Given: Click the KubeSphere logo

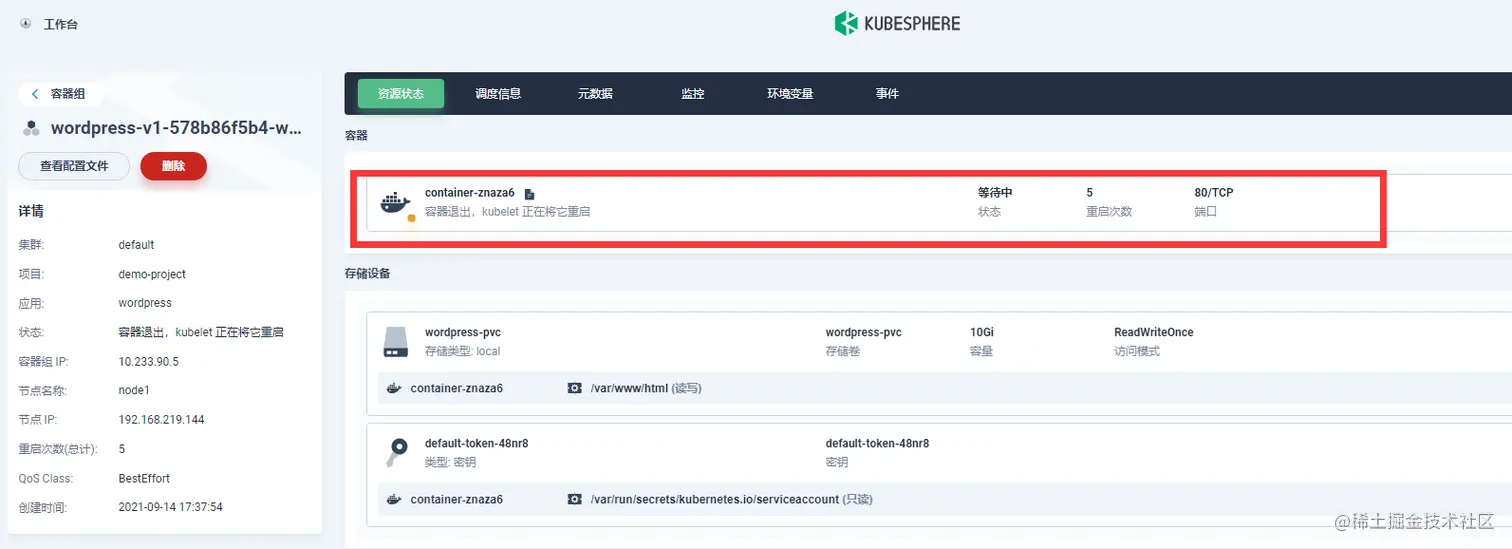Looking at the screenshot, I should (x=897, y=23).
